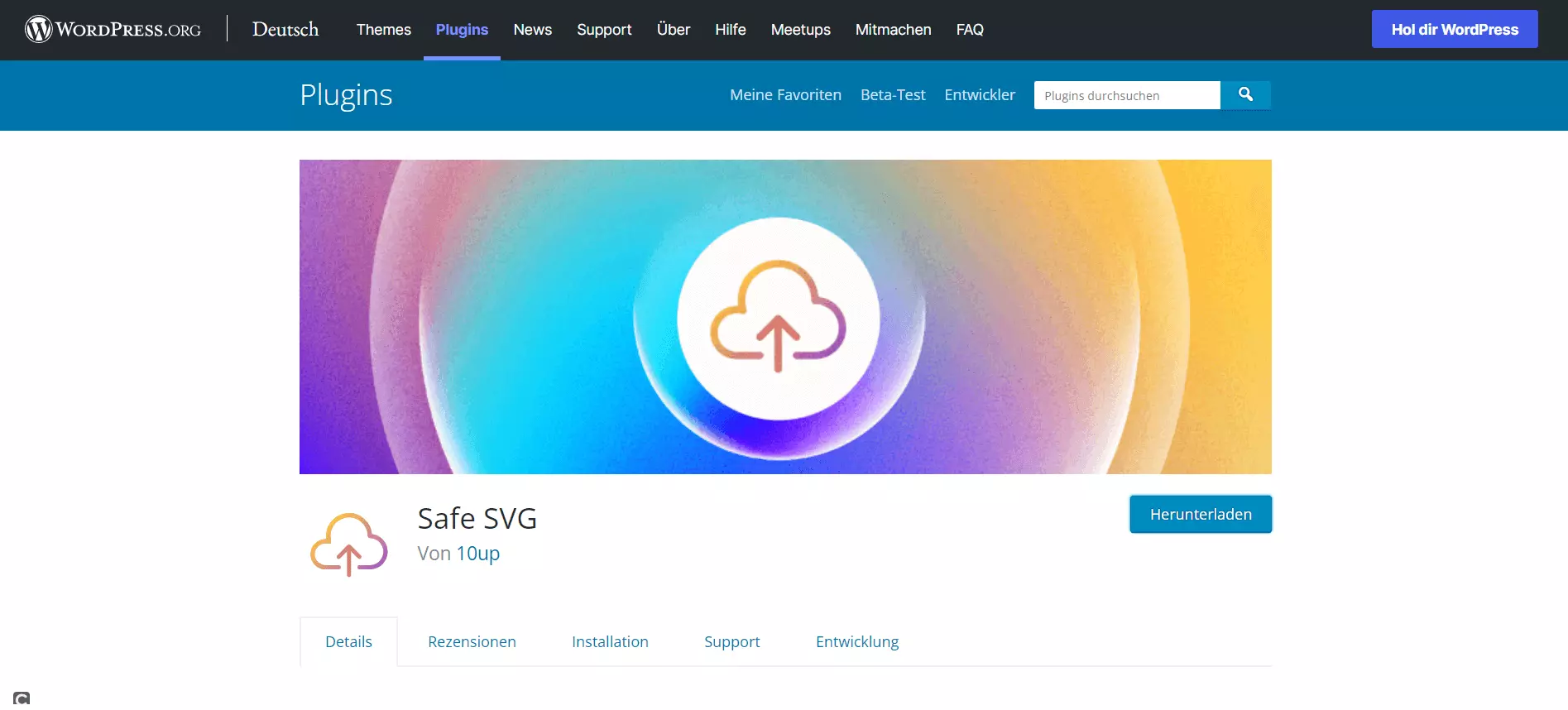Image resolution: width=1568 pixels, height=710 pixels.
Task: Type in the Plugins durchsuchen search field
Action: click(x=1126, y=95)
